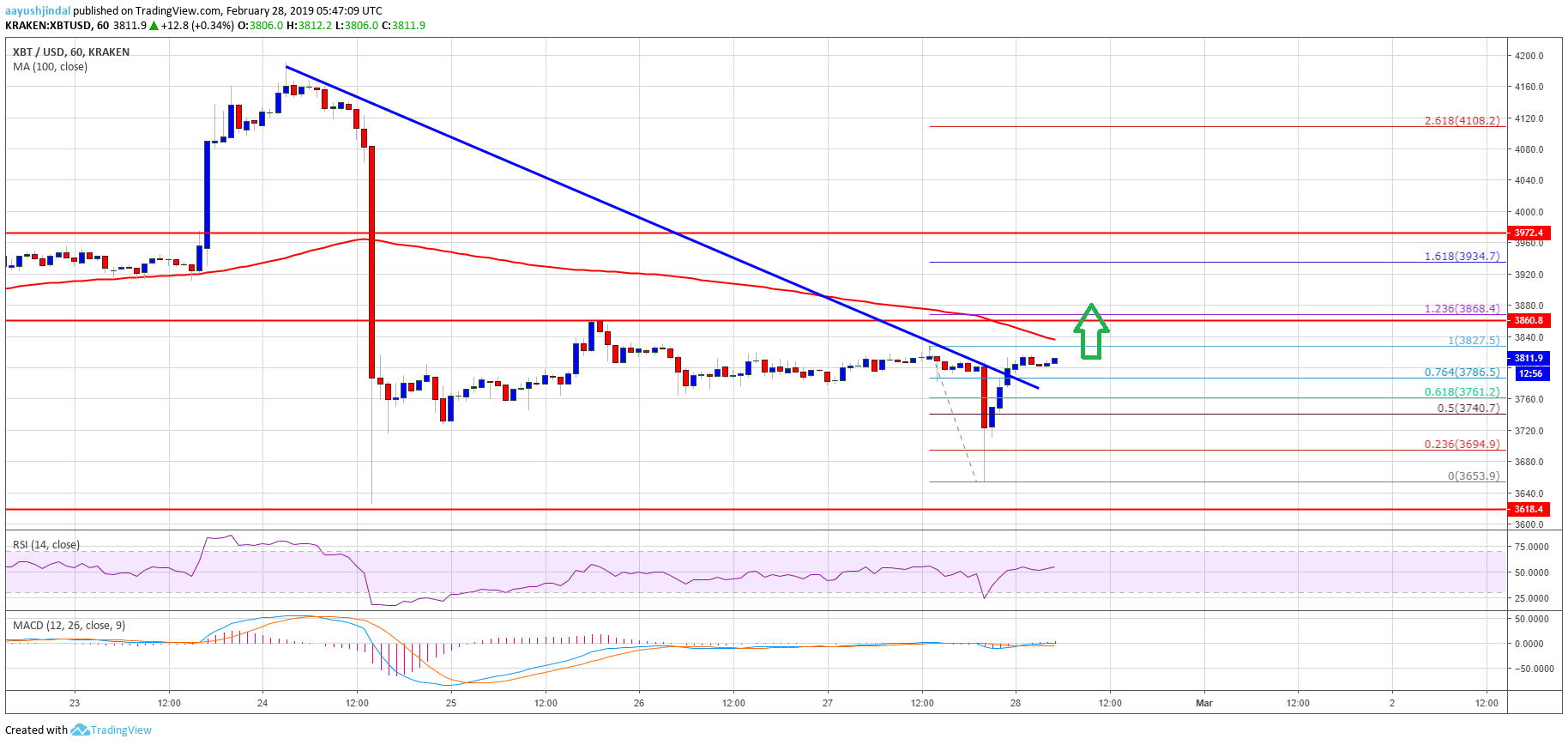Click the aayushjindal author name
The image size is (1568, 745).
[x=38, y=11]
